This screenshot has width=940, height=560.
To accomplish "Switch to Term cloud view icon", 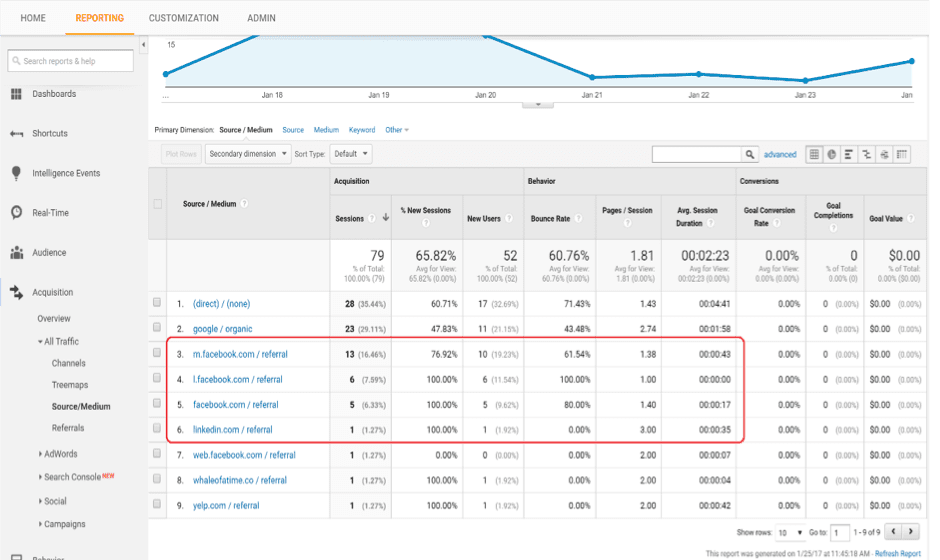I will coord(884,155).
